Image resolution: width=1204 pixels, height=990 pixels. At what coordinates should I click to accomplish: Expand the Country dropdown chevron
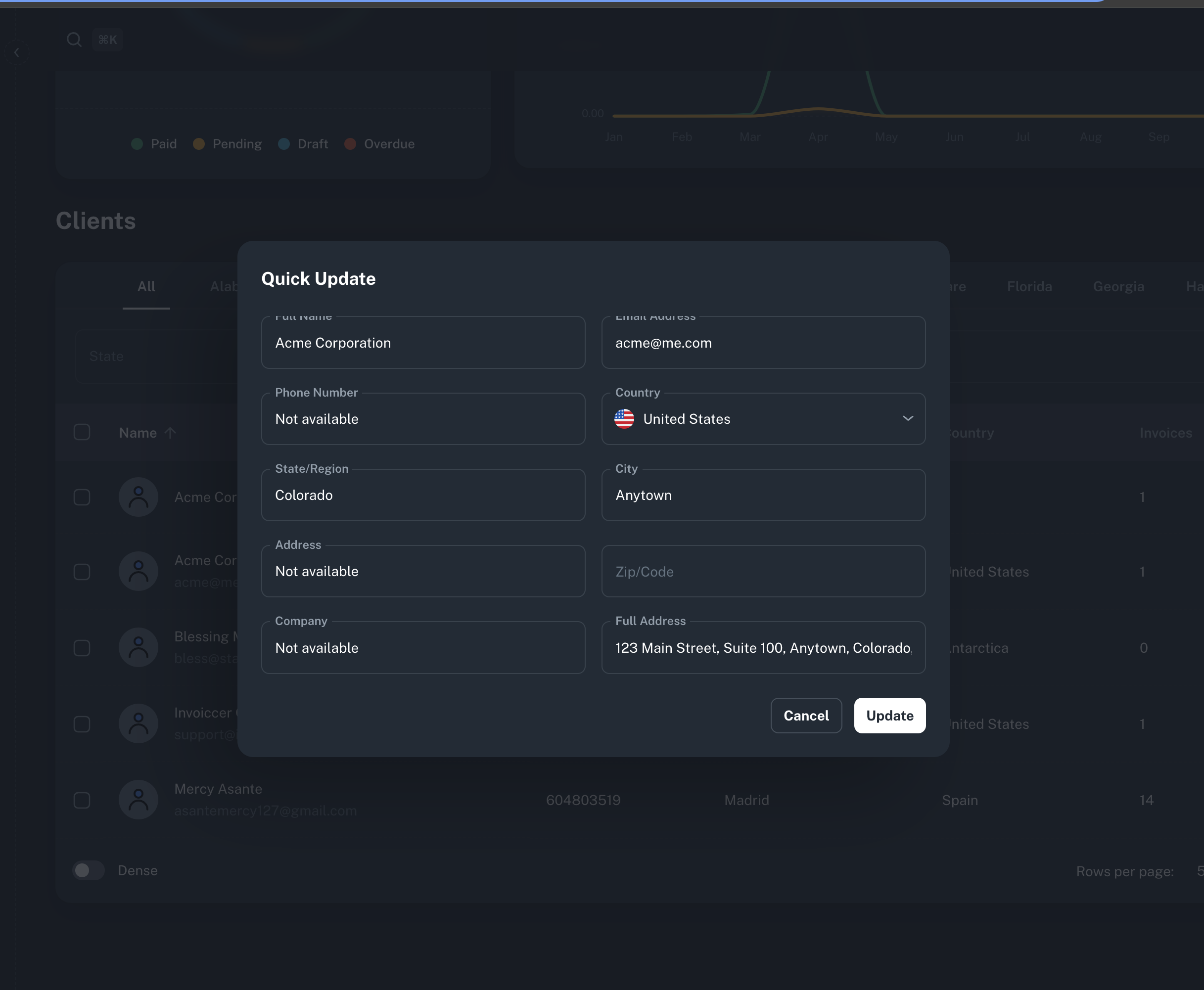coord(907,418)
